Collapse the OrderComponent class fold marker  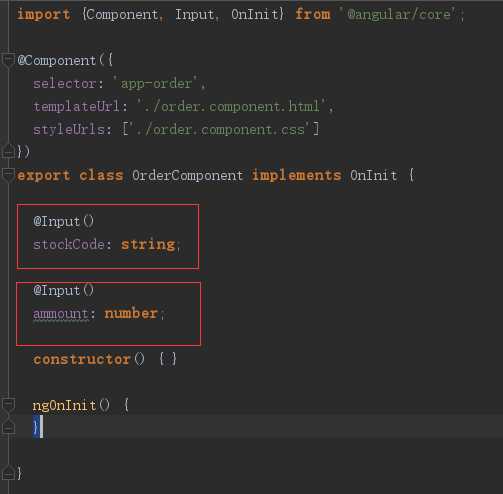(8, 174)
